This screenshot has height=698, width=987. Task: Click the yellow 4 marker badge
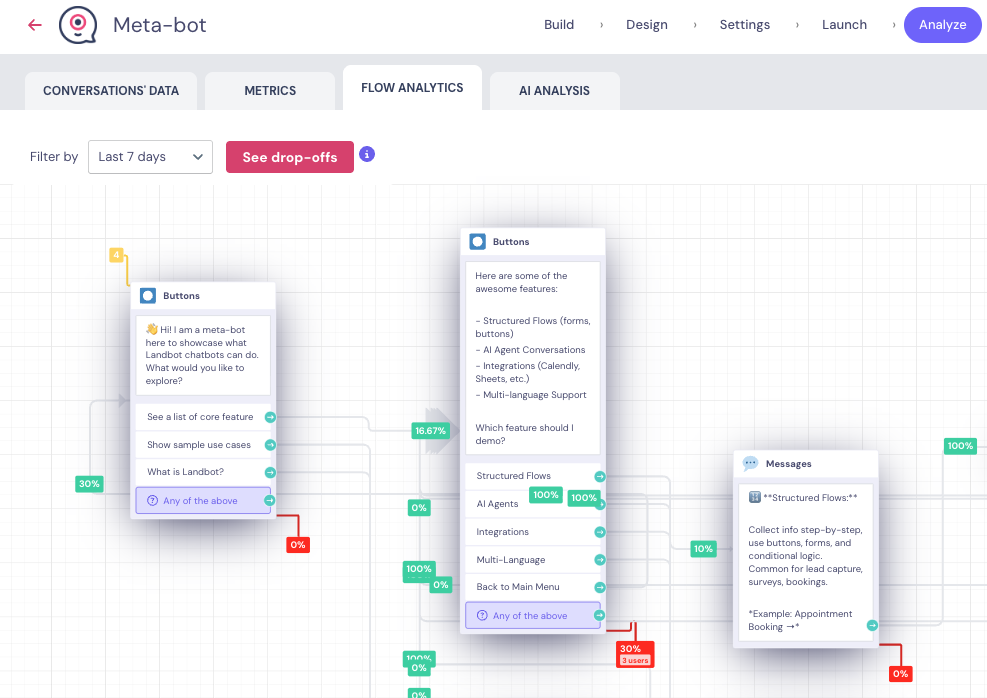[116, 255]
